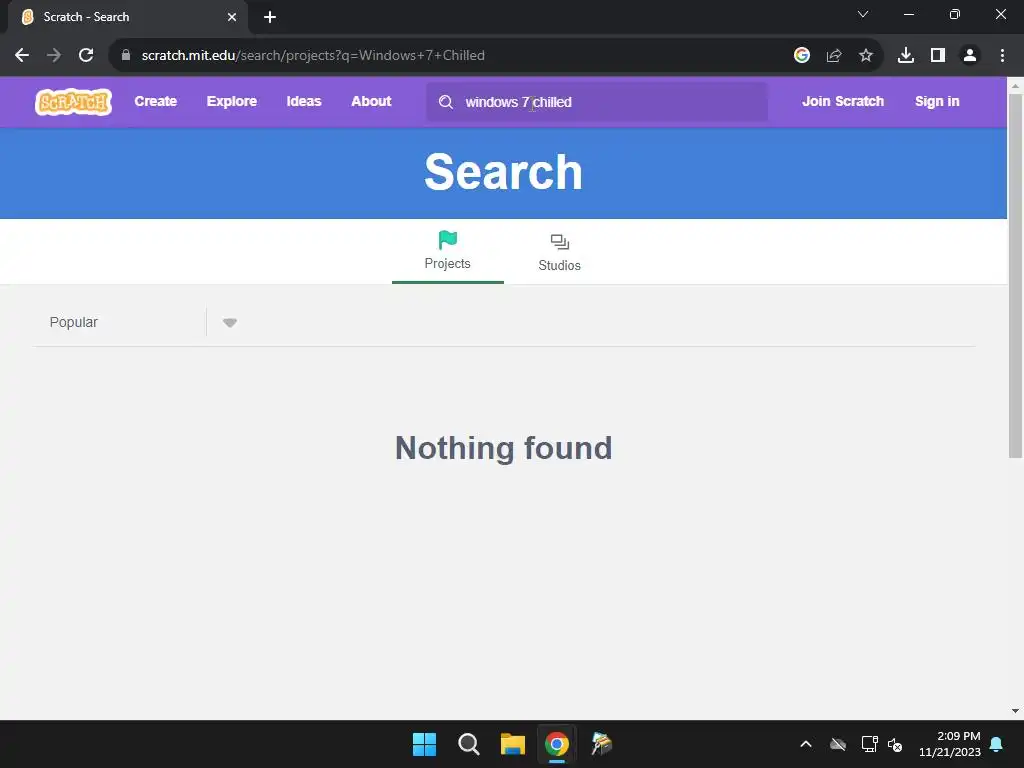
Task: Bookmark this page with the star icon
Action: 866,56
